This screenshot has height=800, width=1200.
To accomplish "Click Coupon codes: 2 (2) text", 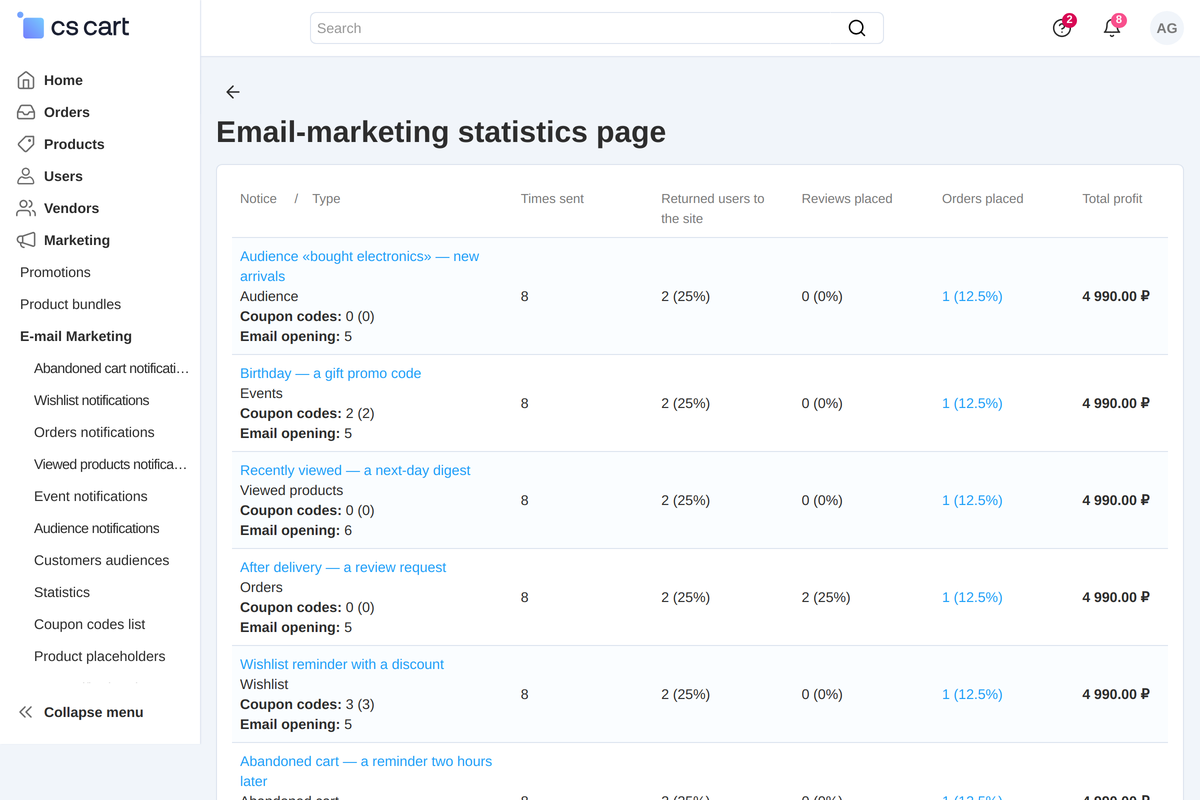I will [307, 413].
